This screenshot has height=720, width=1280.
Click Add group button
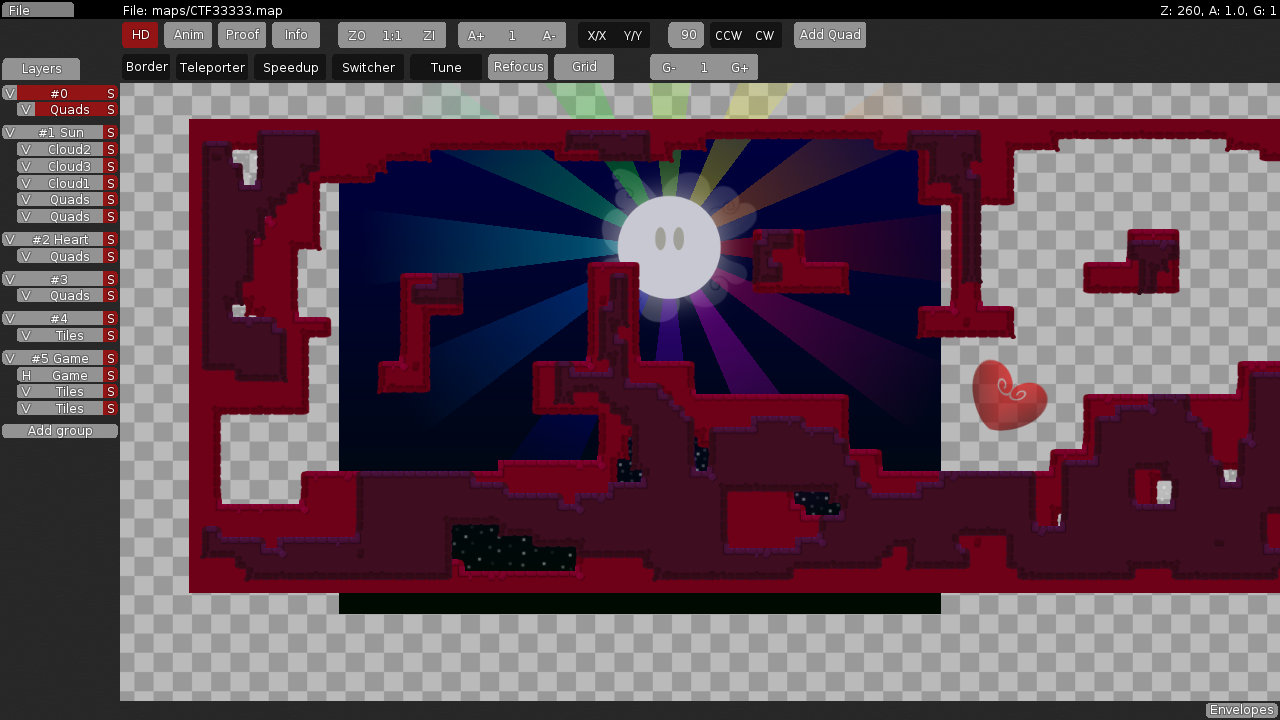click(60, 431)
